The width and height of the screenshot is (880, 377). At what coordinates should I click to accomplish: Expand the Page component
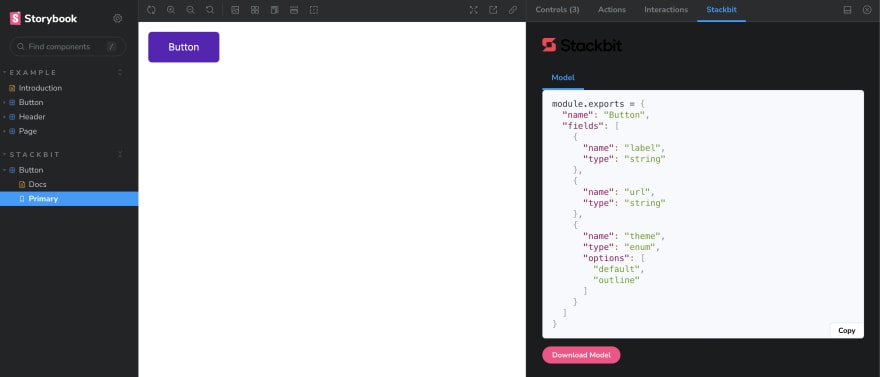pos(28,131)
